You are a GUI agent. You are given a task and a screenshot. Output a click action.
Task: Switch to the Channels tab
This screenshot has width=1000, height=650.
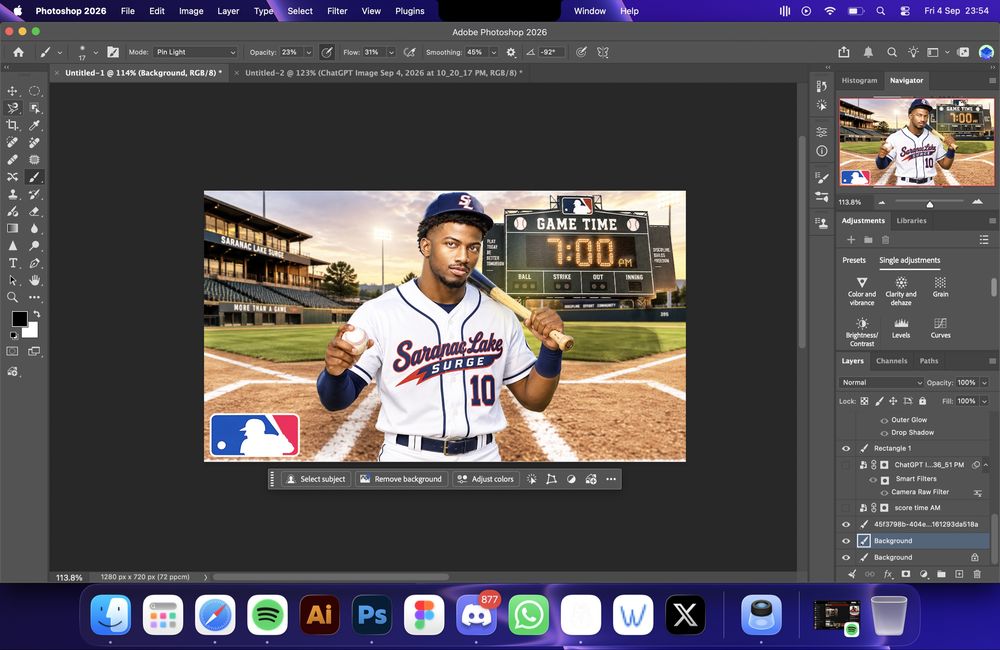click(x=891, y=361)
